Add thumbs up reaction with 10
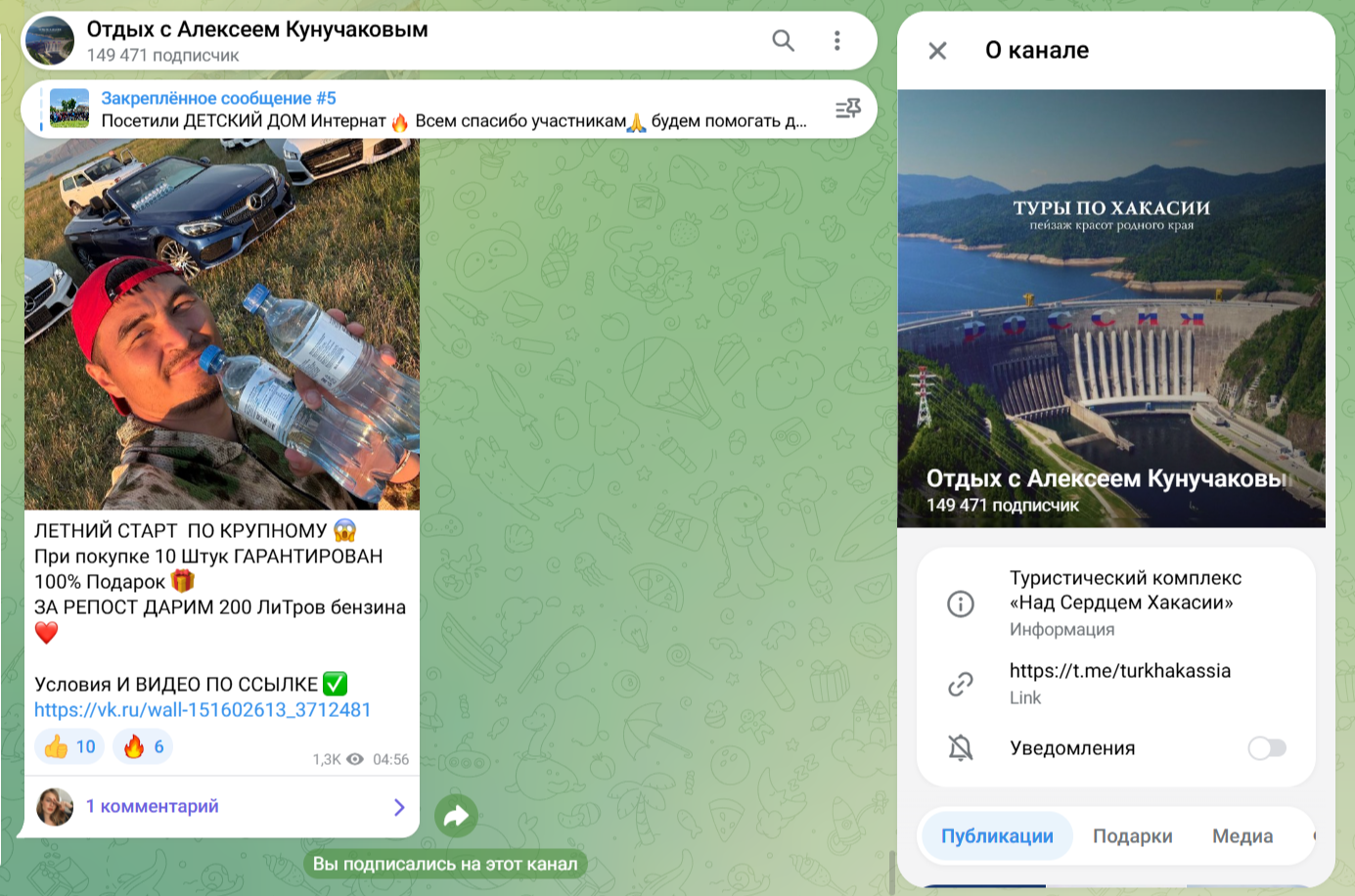This screenshot has width=1355, height=896. (69, 746)
